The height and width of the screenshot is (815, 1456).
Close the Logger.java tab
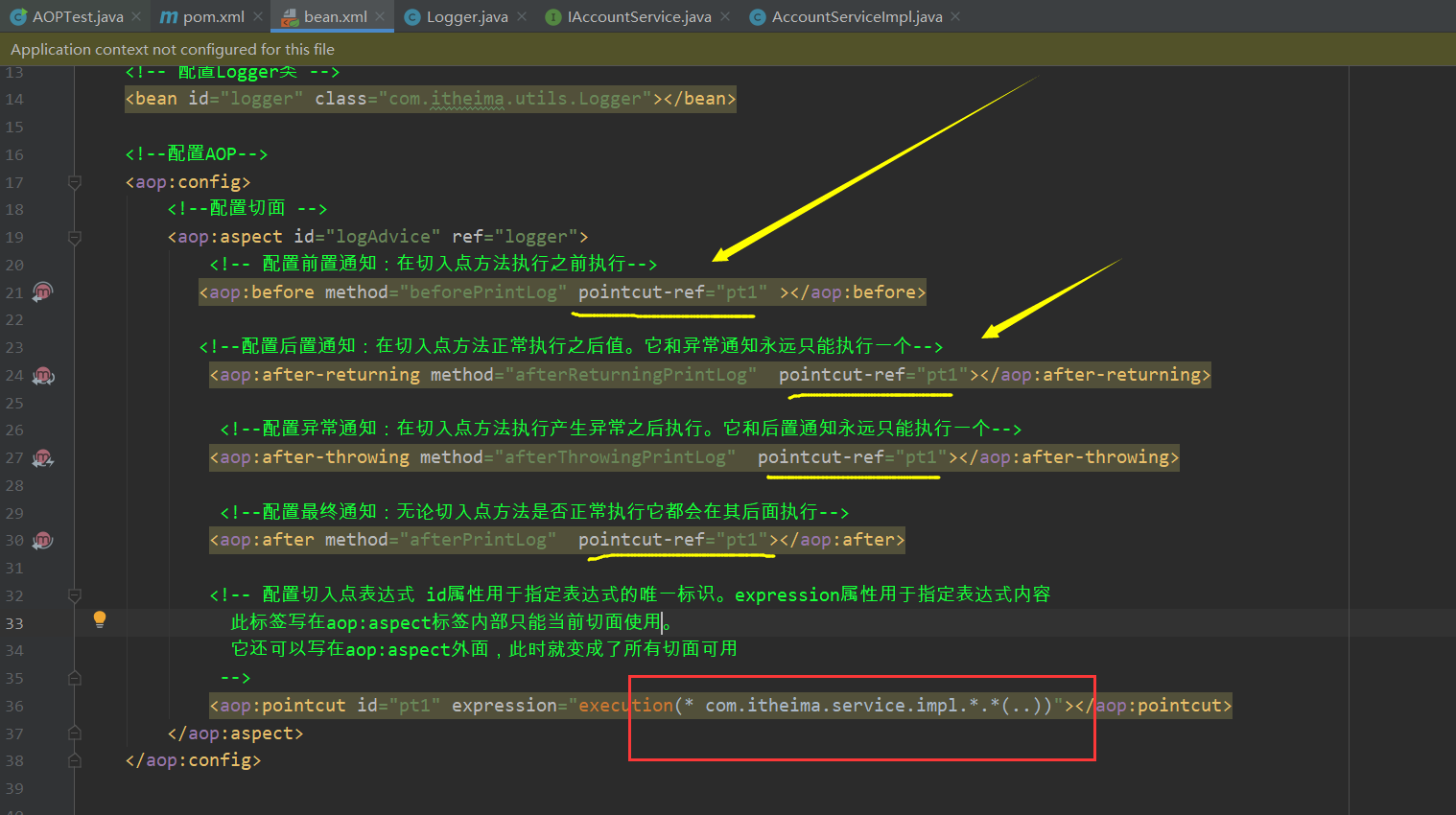522,16
